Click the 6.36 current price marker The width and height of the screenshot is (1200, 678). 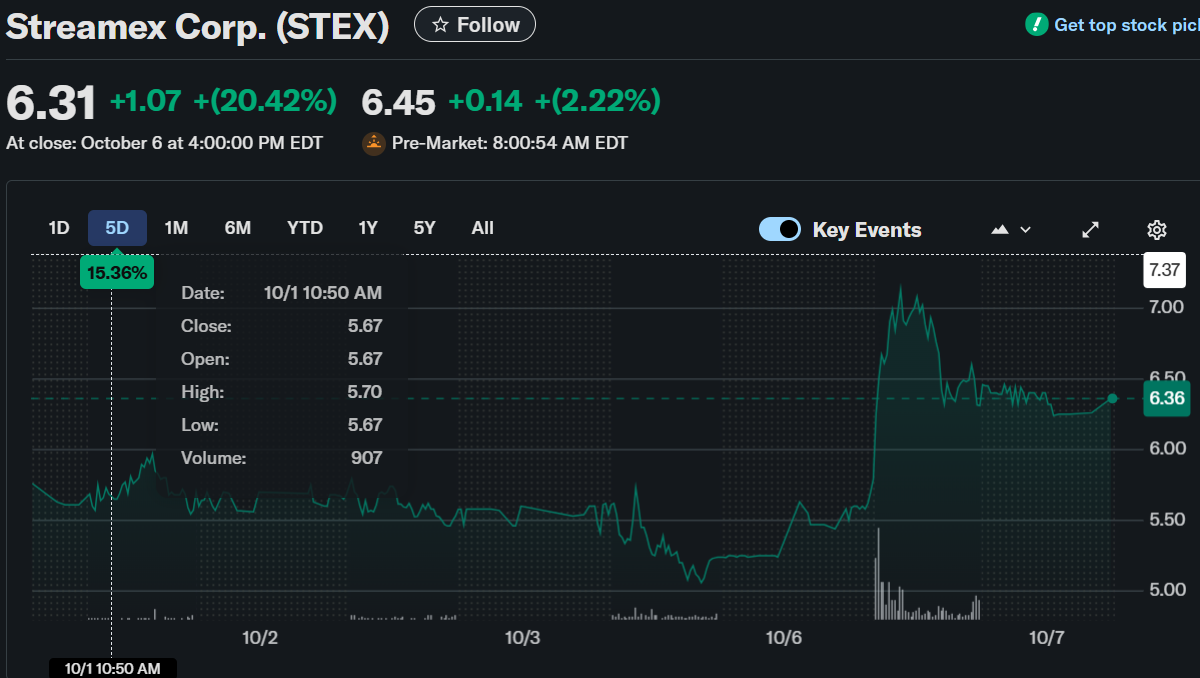click(1166, 399)
